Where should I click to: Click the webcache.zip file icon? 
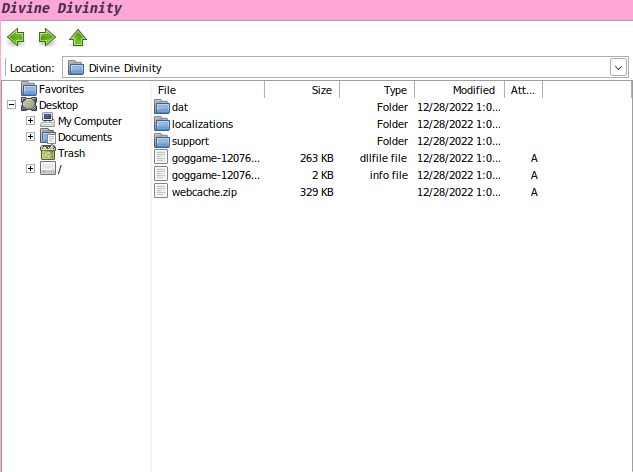click(161, 191)
